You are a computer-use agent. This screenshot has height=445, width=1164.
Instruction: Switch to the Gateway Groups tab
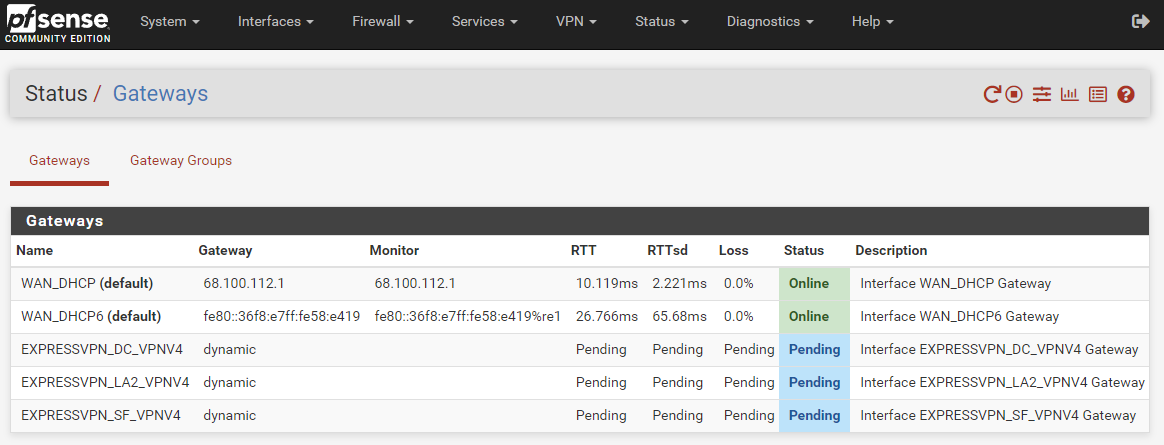(181, 160)
